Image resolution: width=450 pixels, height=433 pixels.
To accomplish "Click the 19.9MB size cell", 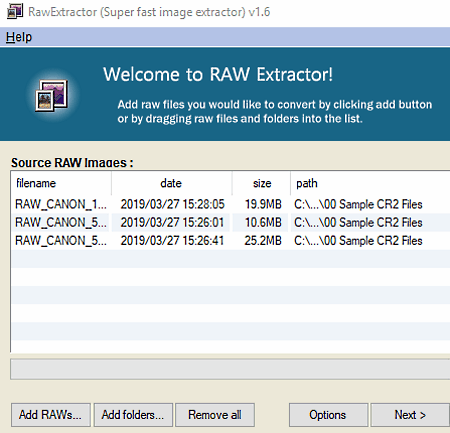I will [263, 204].
